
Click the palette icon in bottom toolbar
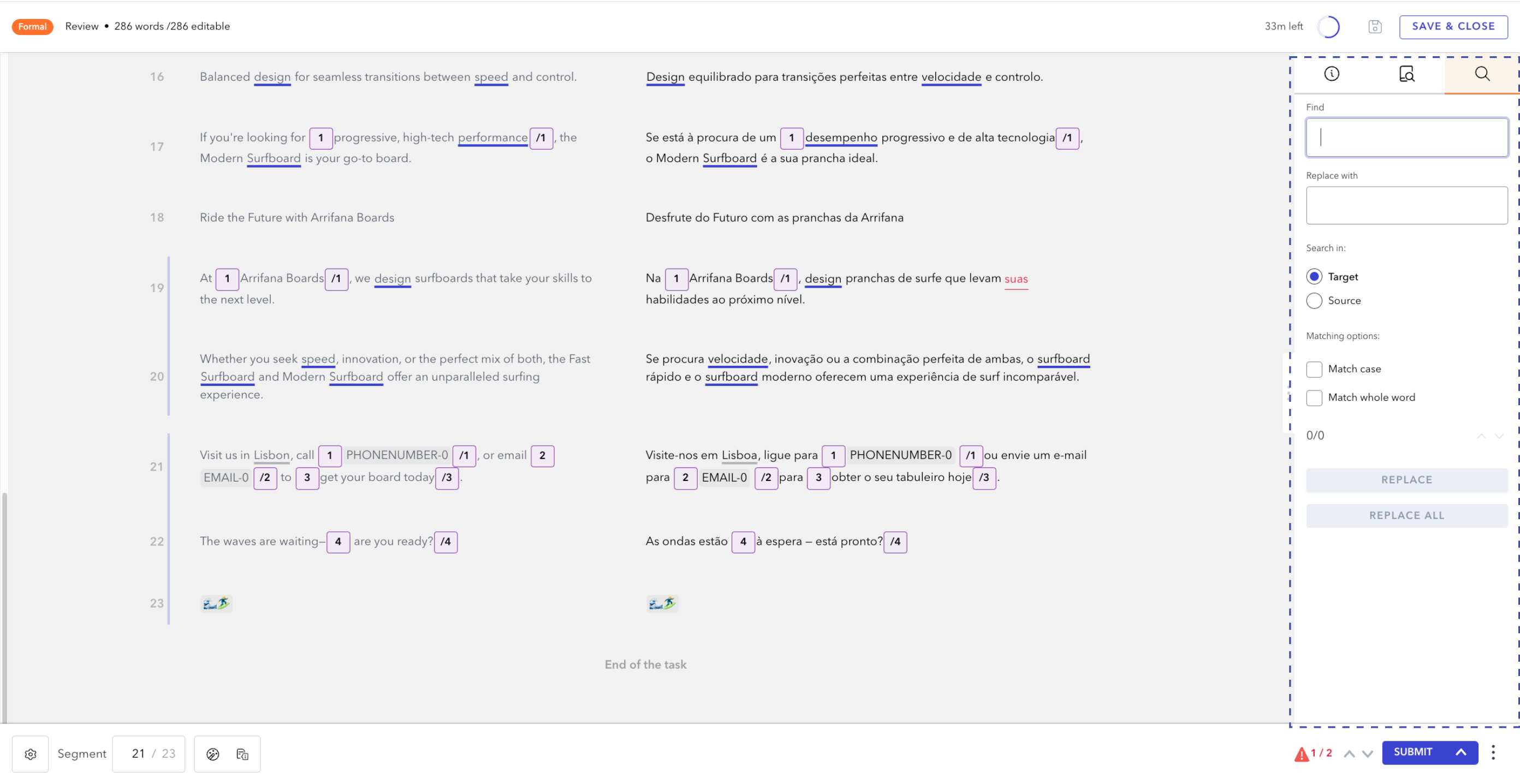[x=212, y=753]
